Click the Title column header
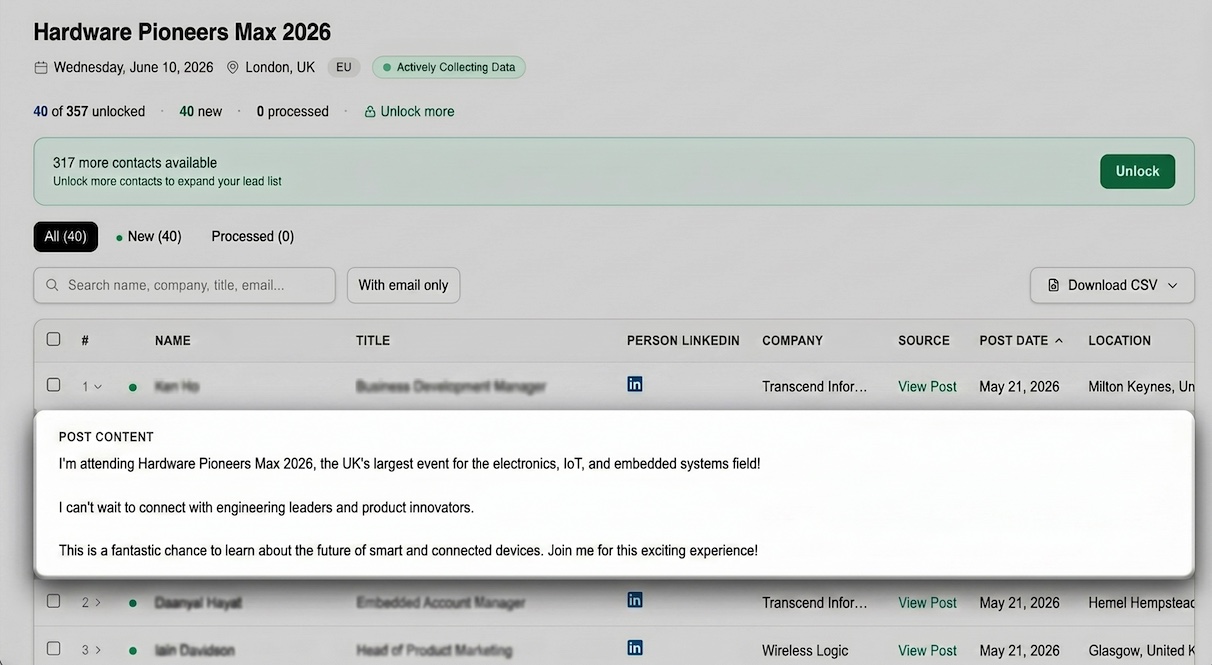Image resolution: width=1212 pixels, height=665 pixels. pos(373,340)
